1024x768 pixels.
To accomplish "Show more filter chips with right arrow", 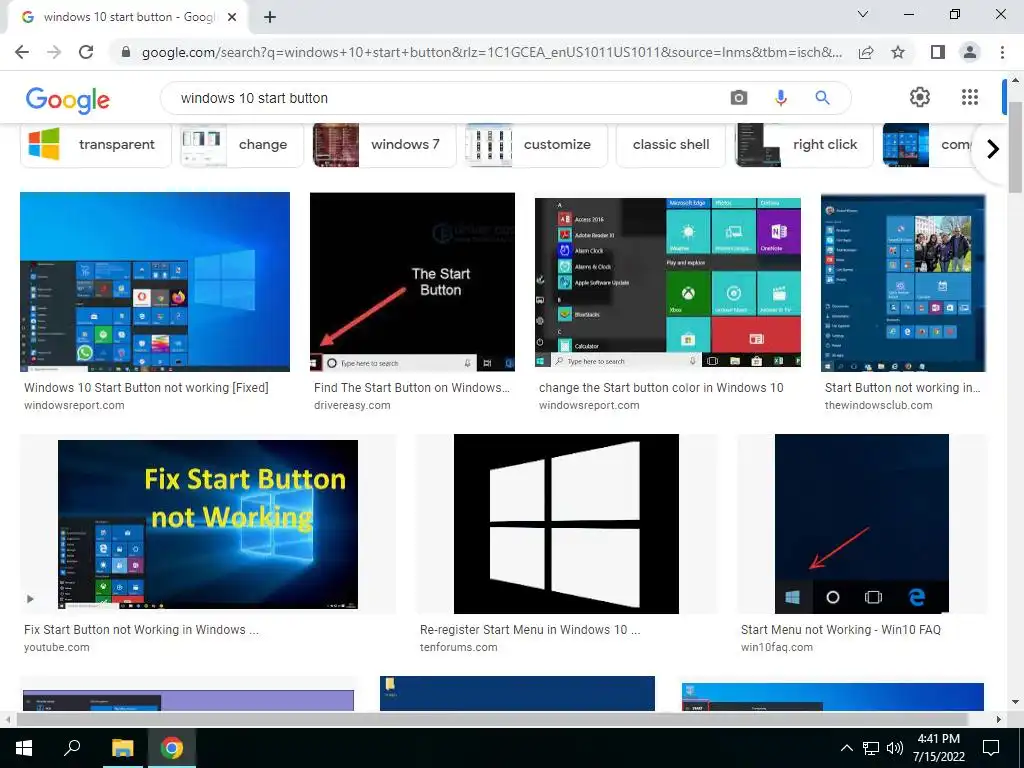I will [993, 149].
